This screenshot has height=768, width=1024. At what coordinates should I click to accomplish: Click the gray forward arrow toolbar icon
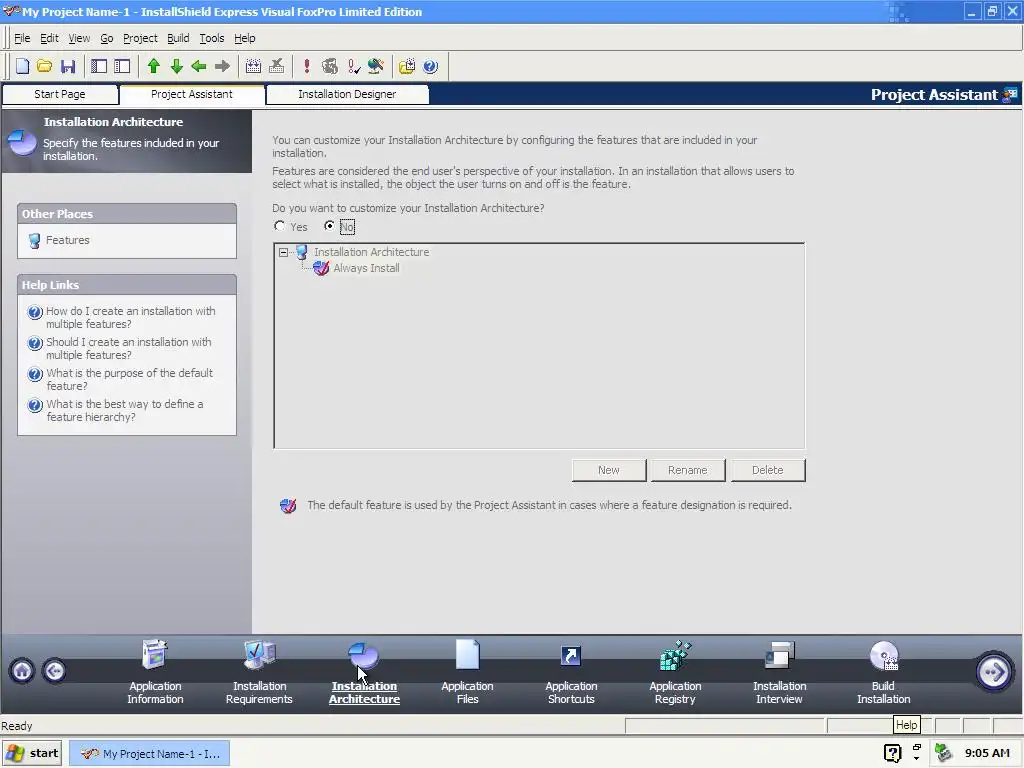tap(222, 66)
